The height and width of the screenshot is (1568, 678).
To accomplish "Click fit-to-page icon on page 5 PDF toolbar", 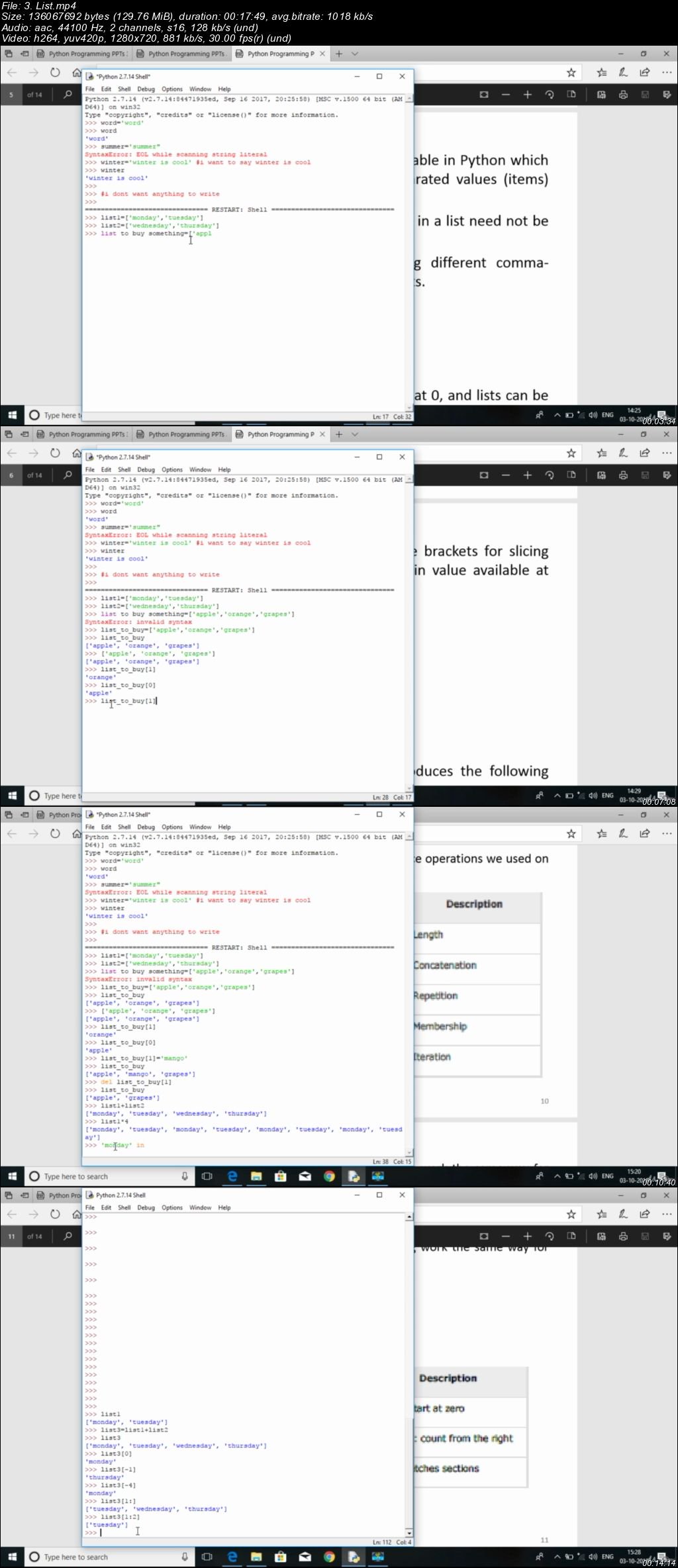I will [484, 95].
